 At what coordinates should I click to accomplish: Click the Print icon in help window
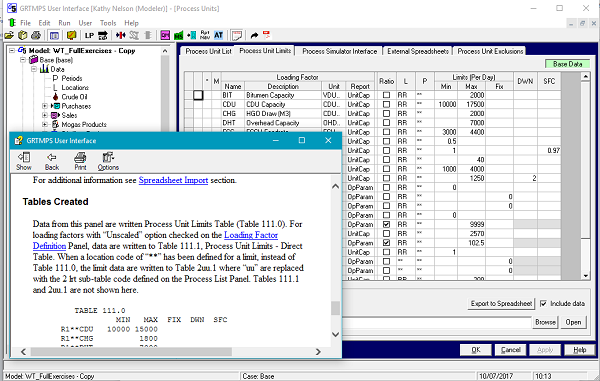pos(80,161)
